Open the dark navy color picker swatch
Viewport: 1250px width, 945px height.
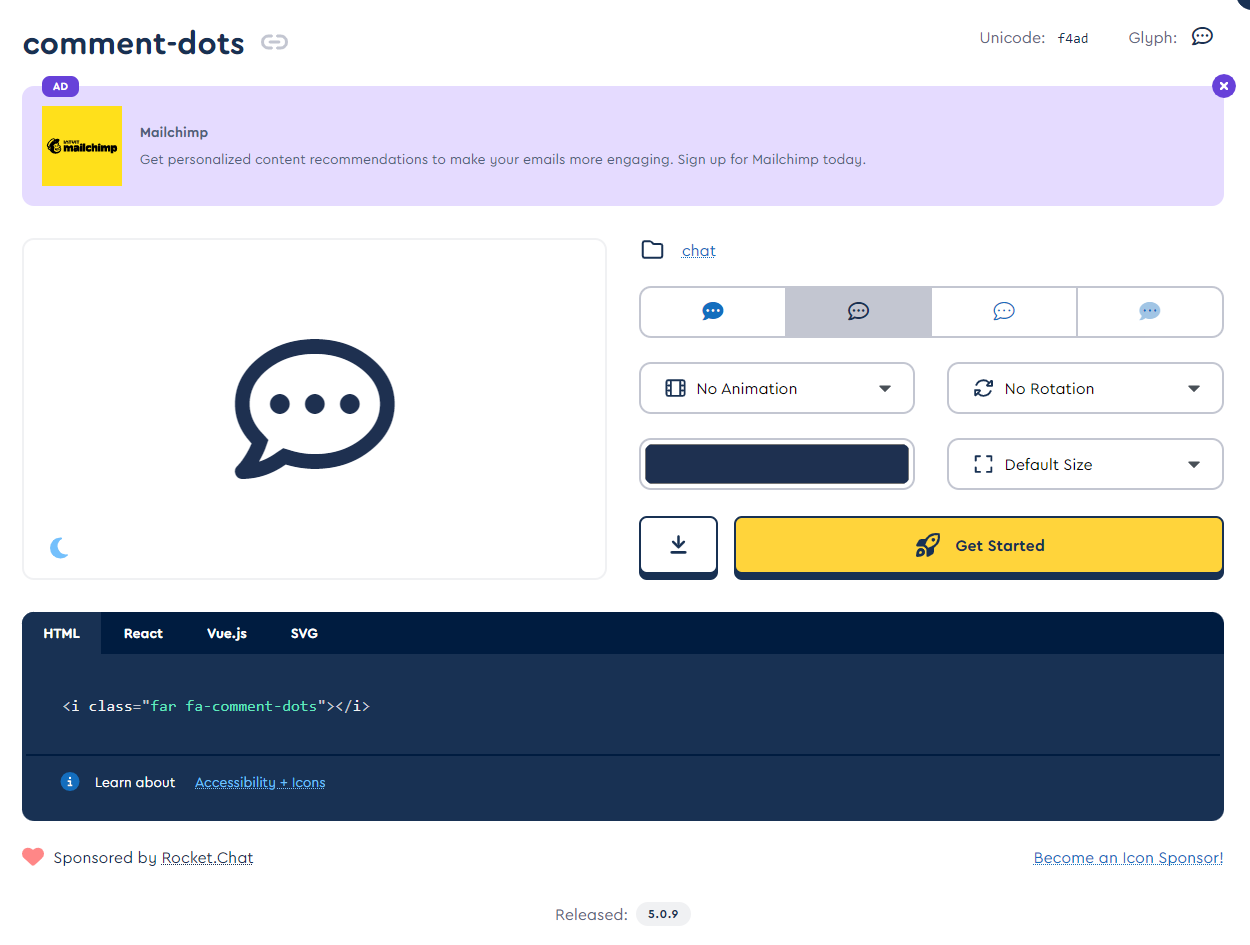(x=777, y=464)
